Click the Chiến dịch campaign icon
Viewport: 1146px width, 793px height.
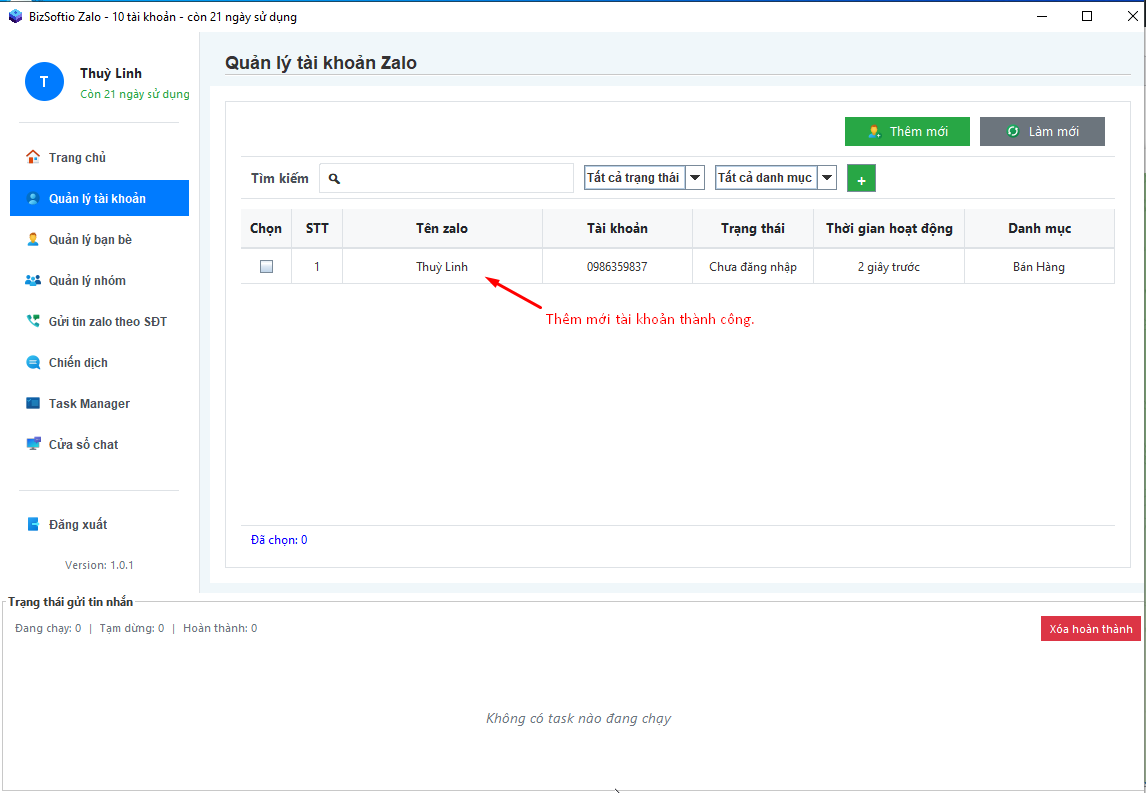tap(33, 362)
